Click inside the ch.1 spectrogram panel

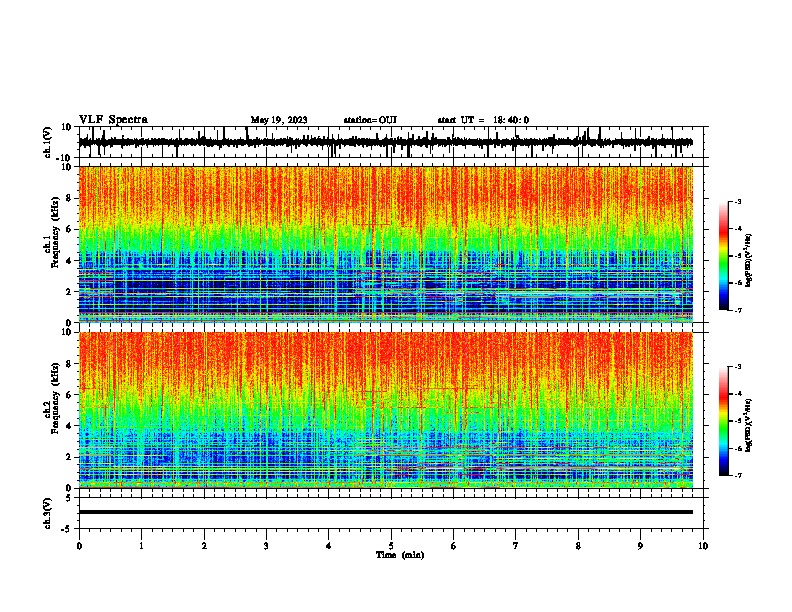tap(385, 244)
